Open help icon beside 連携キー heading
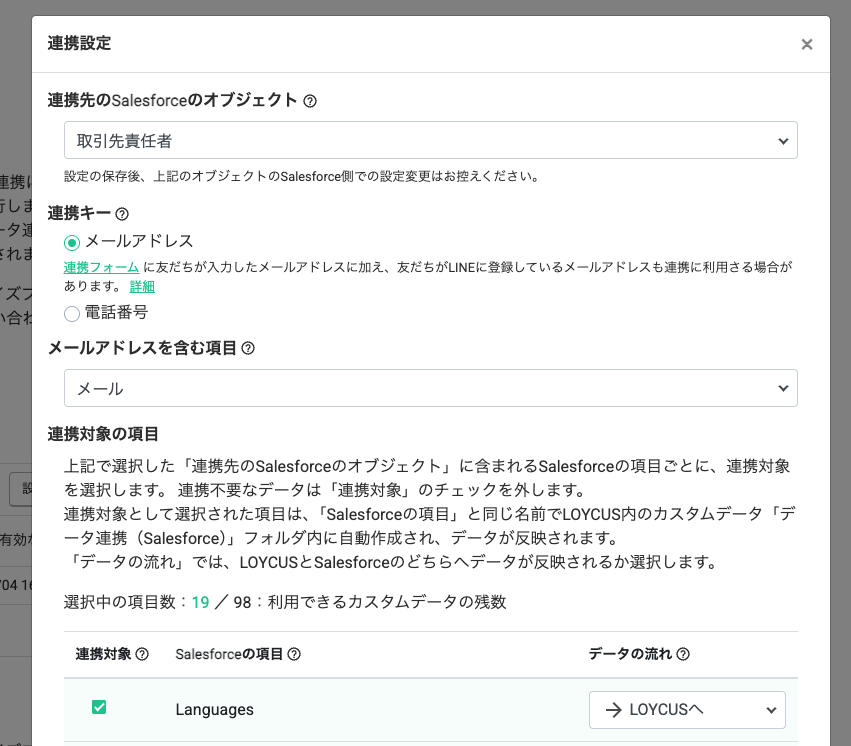The image size is (851, 746). 122,214
